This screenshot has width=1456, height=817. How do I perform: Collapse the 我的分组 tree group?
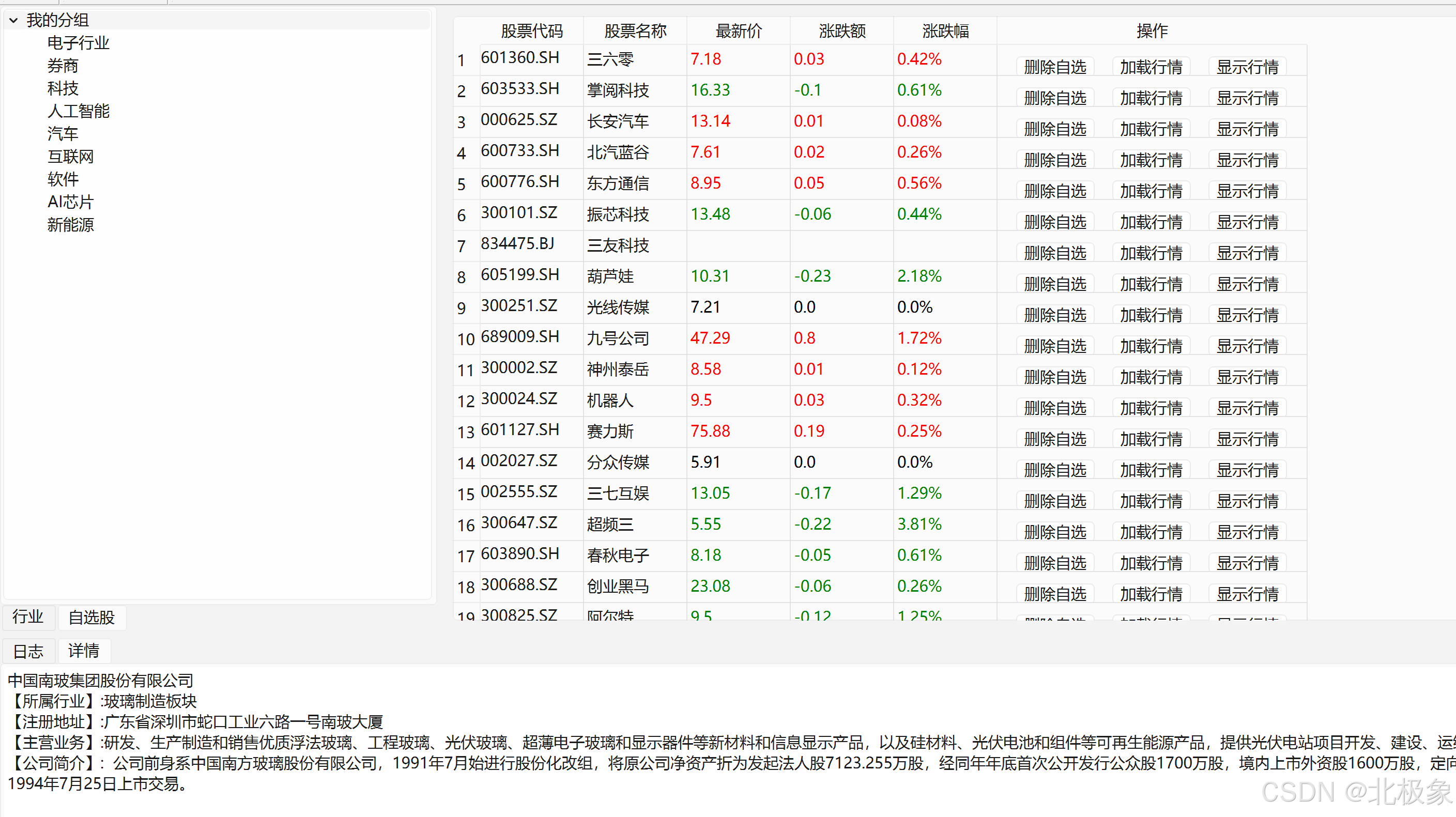13,20
